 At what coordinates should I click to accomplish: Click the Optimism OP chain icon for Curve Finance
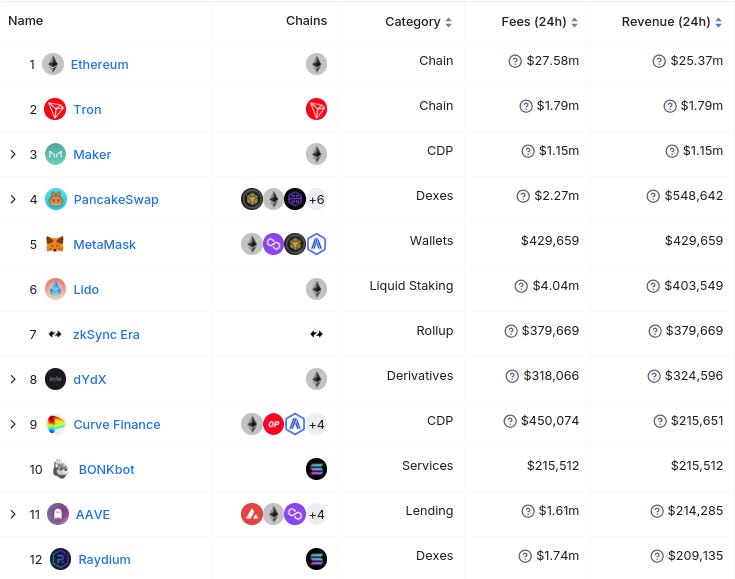tap(273, 424)
